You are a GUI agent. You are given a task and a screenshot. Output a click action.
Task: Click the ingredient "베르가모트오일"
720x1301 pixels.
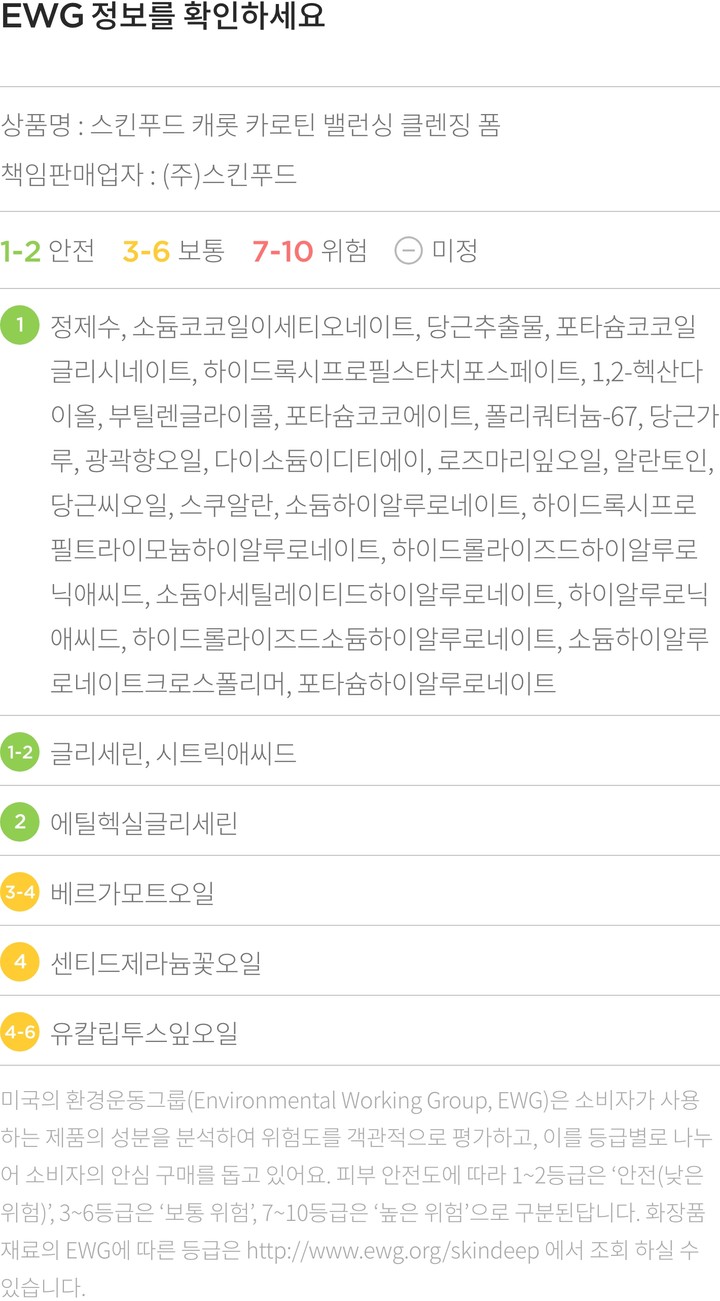pyautogui.click(x=132, y=893)
